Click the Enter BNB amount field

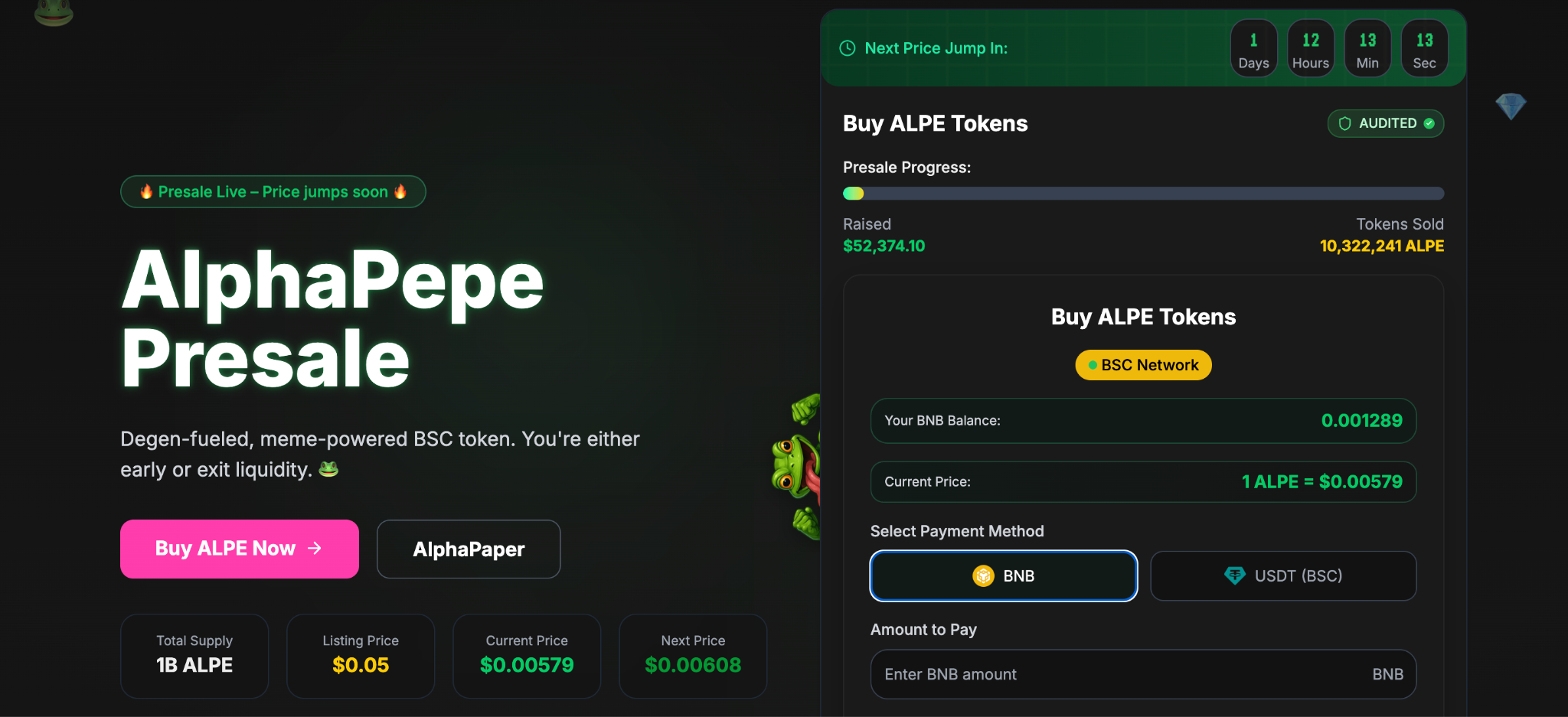pyautogui.click(x=1118, y=674)
